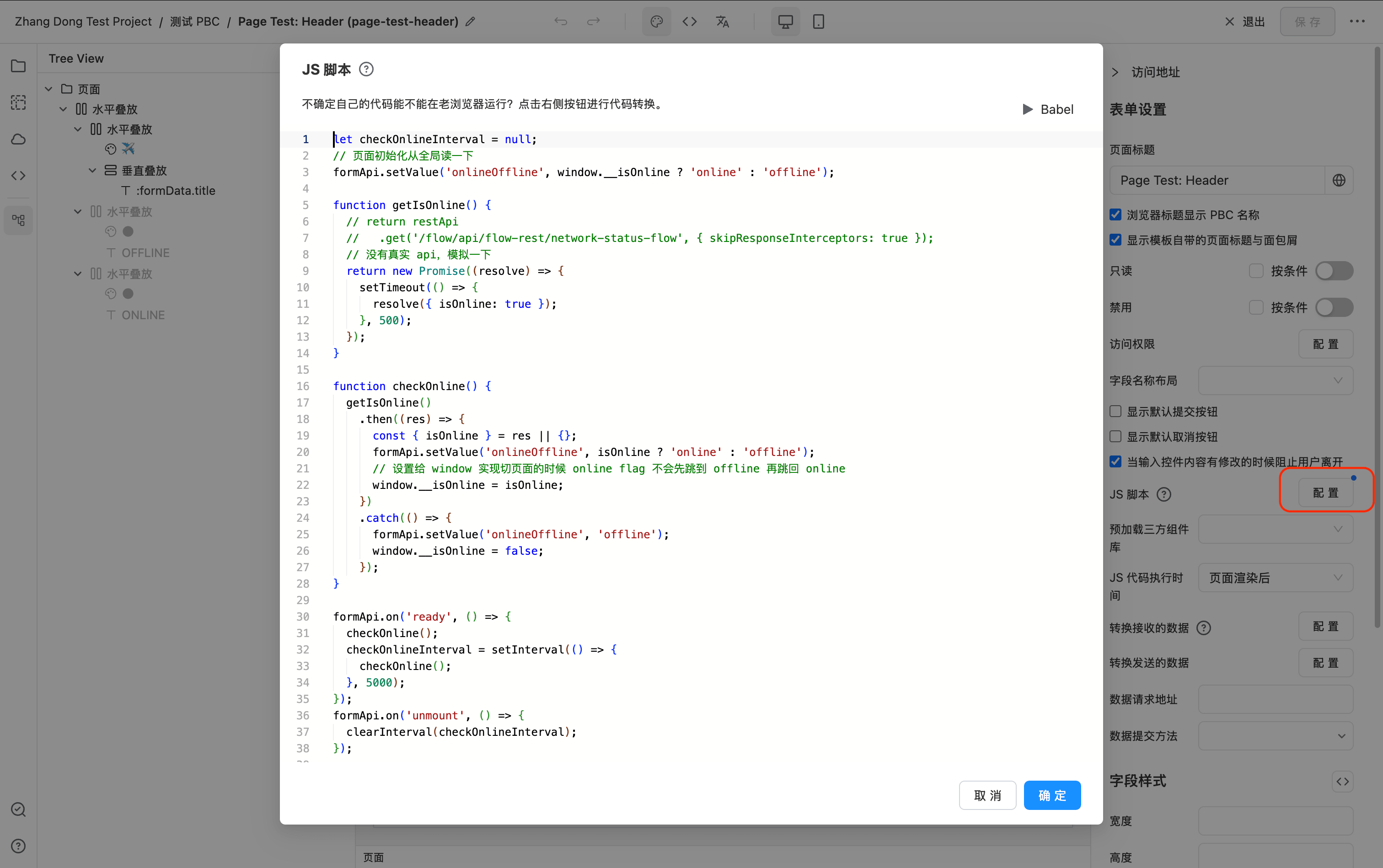Open the code brackets icon in left sidebar
1383x868 pixels.
[18, 176]
